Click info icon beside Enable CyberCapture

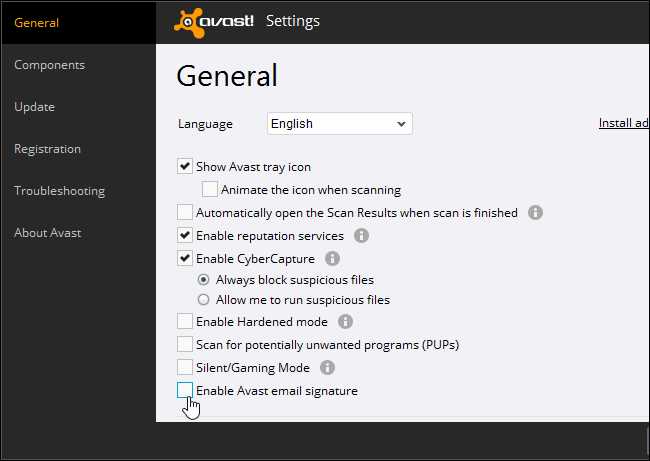pos(332,258)
